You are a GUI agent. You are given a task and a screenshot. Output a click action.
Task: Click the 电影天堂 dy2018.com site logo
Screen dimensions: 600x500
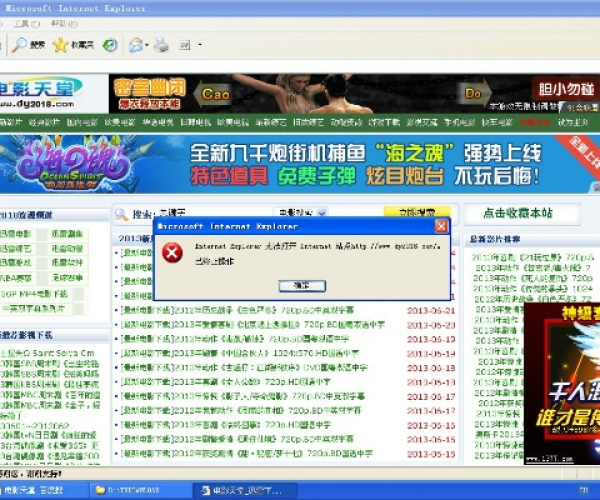pyautogui.click(x=41, y=93)
